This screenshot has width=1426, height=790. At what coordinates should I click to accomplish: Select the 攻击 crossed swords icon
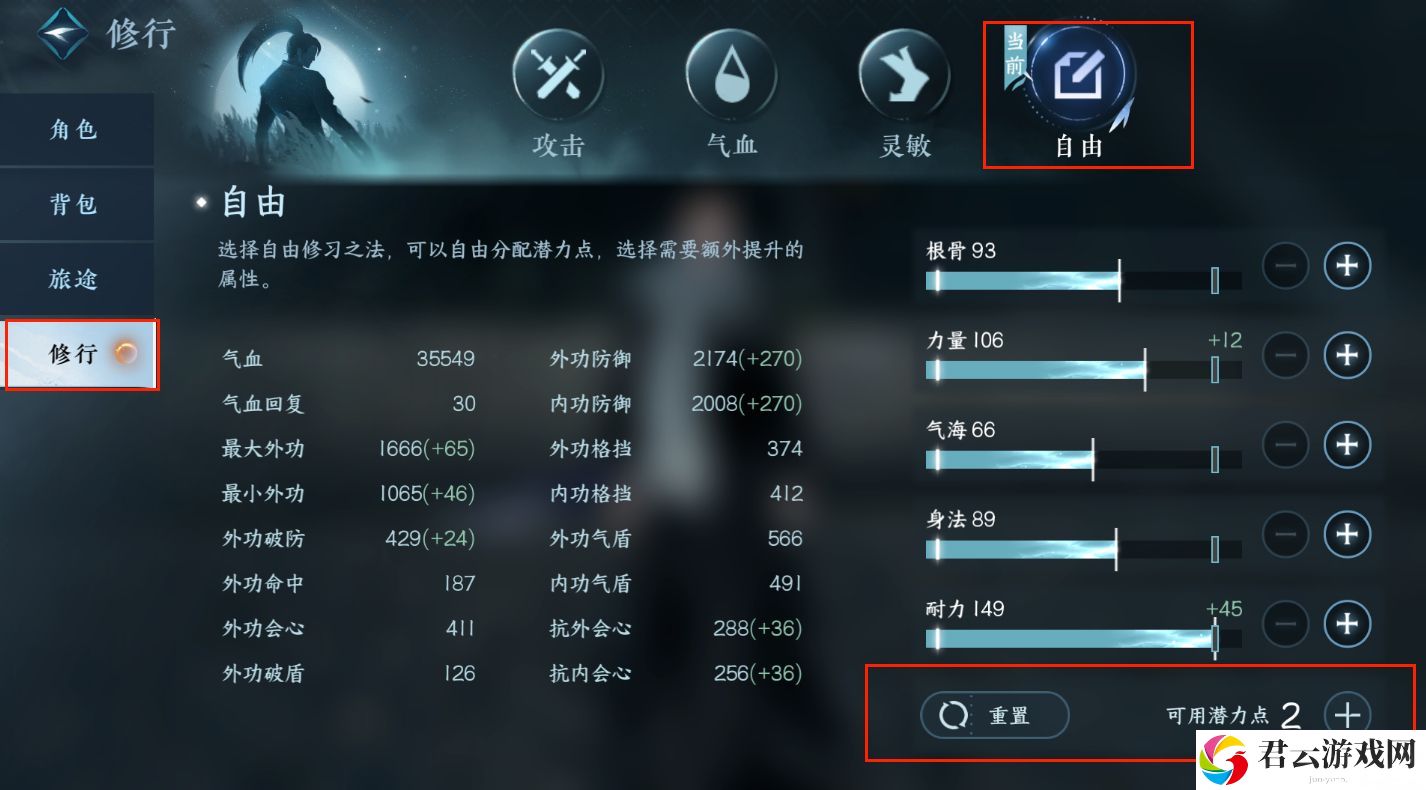tap(558, 75)
